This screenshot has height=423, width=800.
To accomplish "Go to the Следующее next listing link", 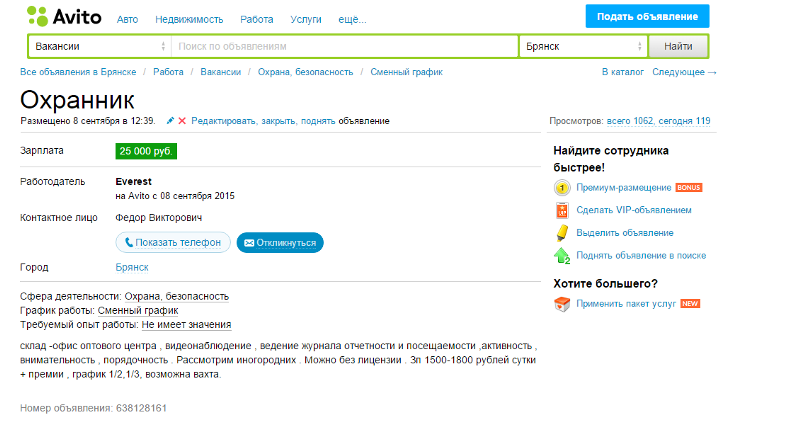I will coord(684,72).
